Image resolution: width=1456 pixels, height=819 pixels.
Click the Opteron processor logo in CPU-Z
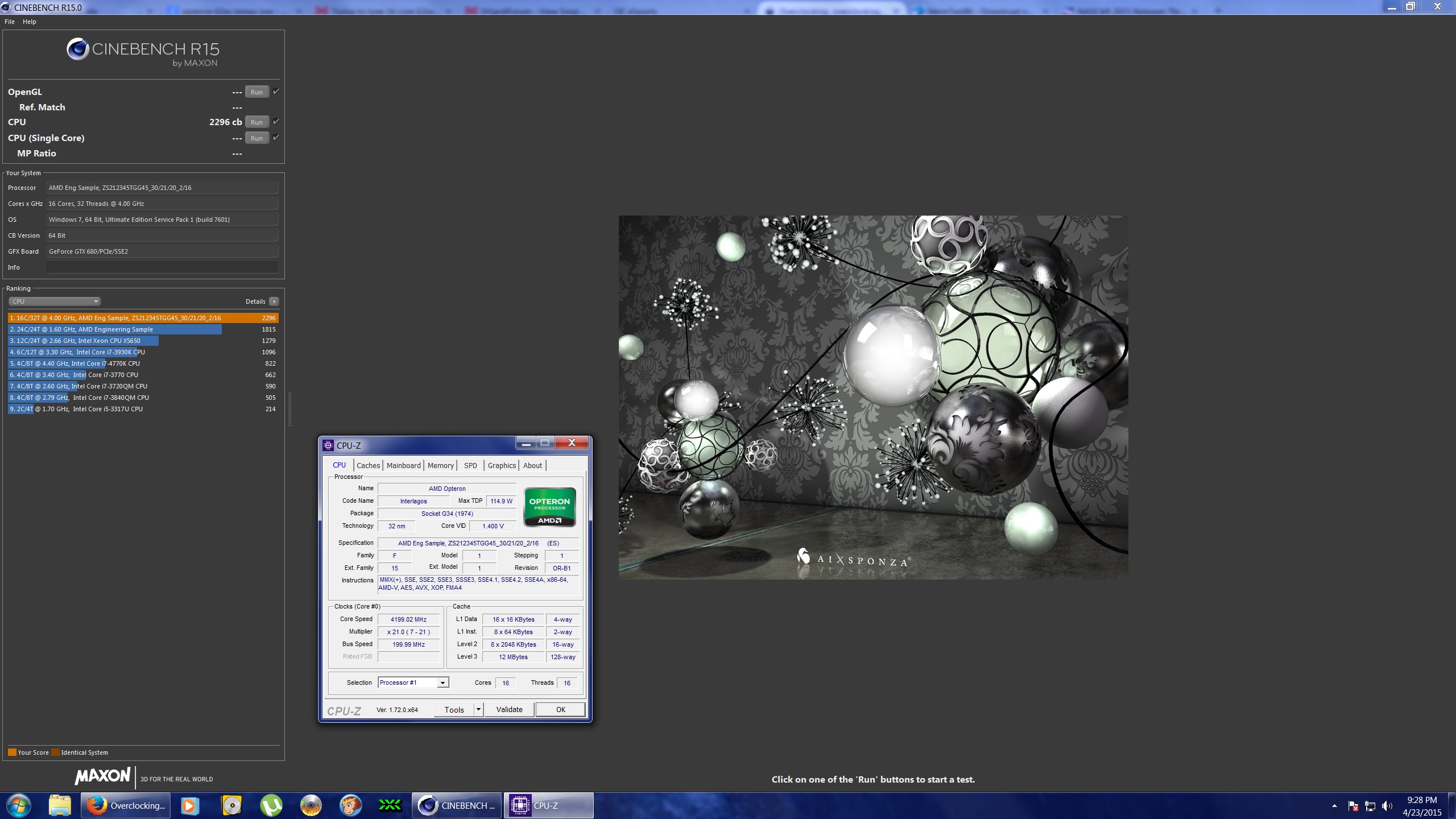pyautogui.click(x=549, y=507)
